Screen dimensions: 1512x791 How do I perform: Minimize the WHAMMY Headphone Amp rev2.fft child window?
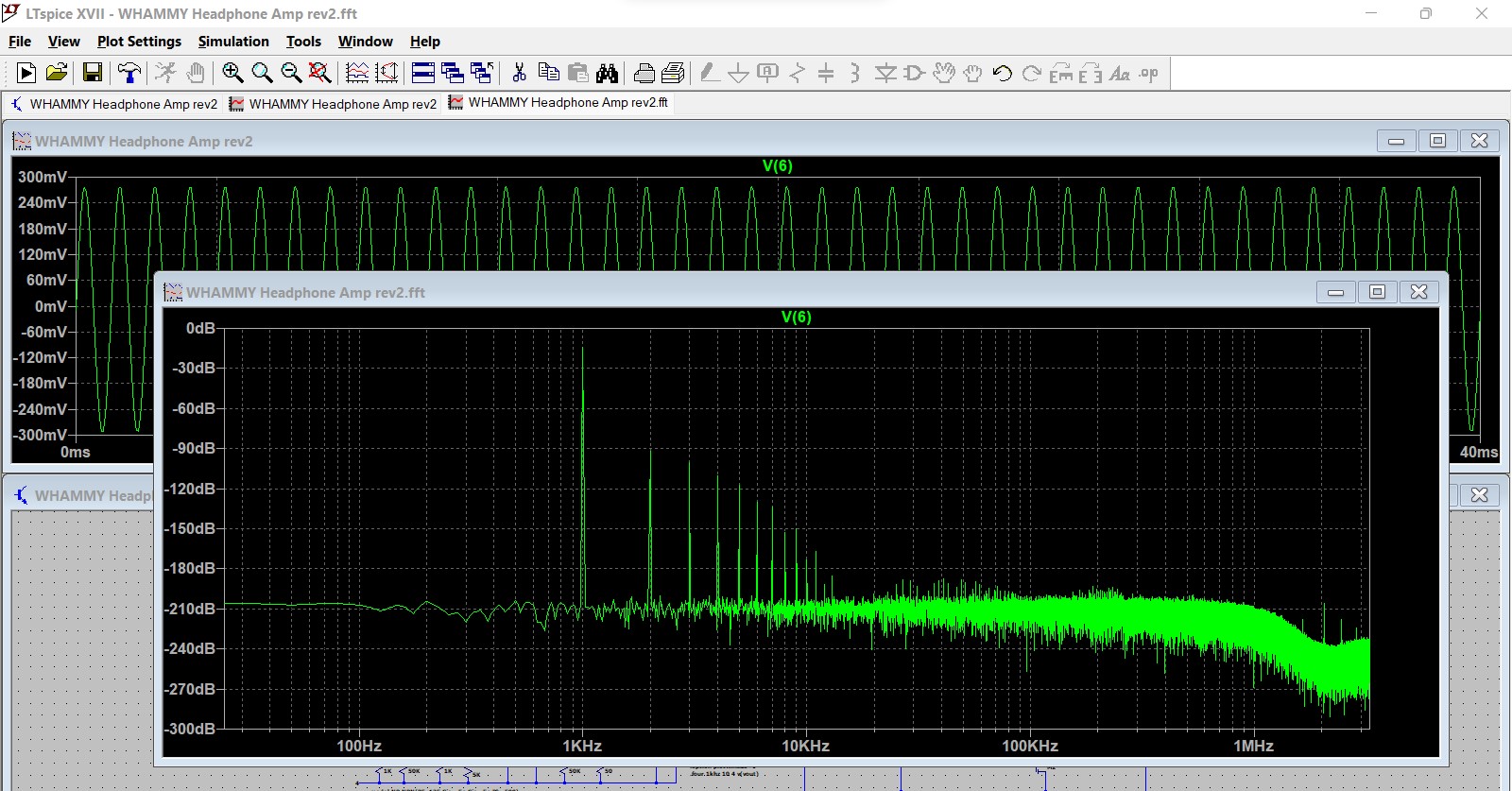[x=1335, y=292]
